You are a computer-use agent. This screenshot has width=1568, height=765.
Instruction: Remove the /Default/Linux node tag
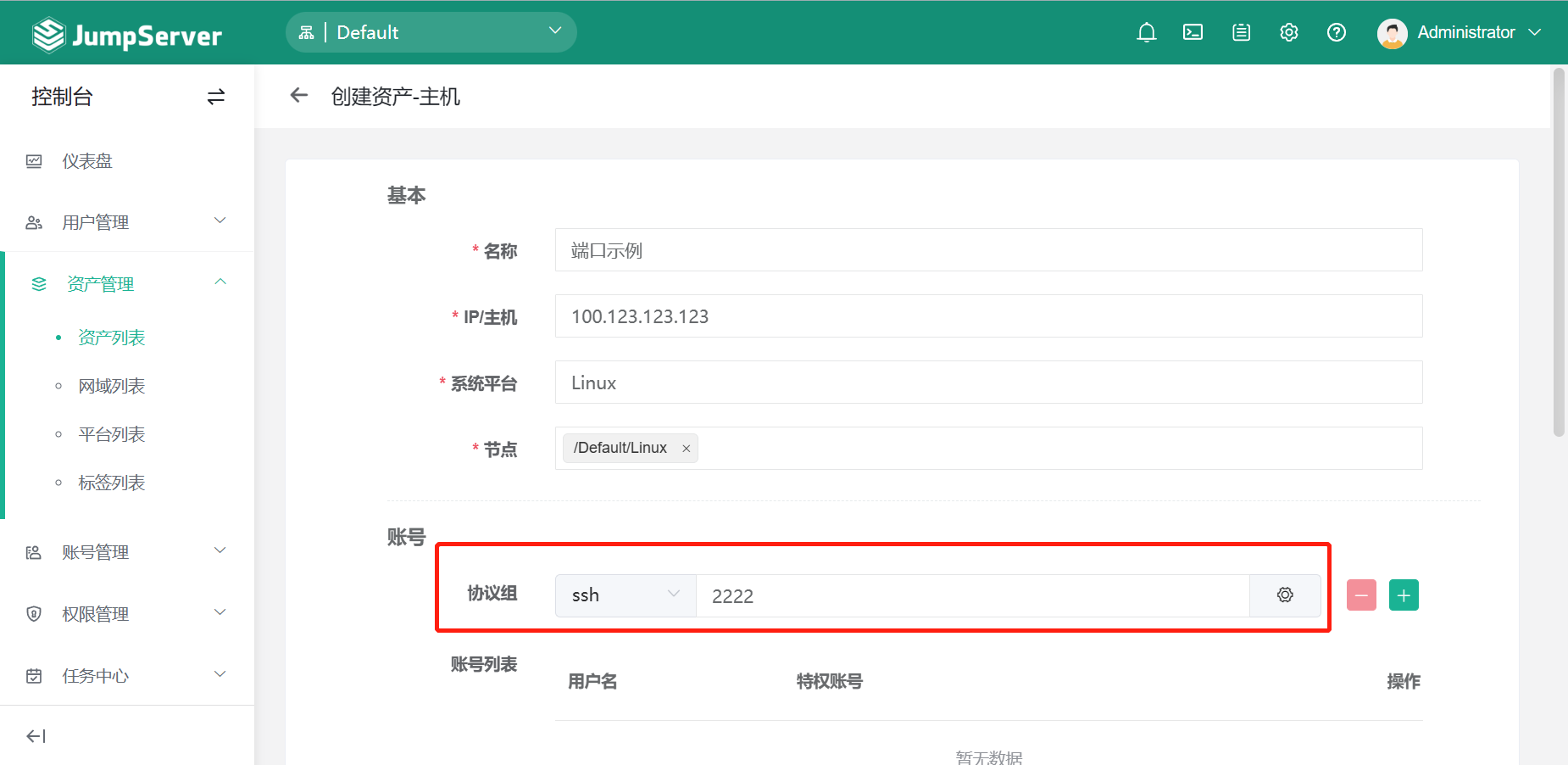(x=687, y=449)
